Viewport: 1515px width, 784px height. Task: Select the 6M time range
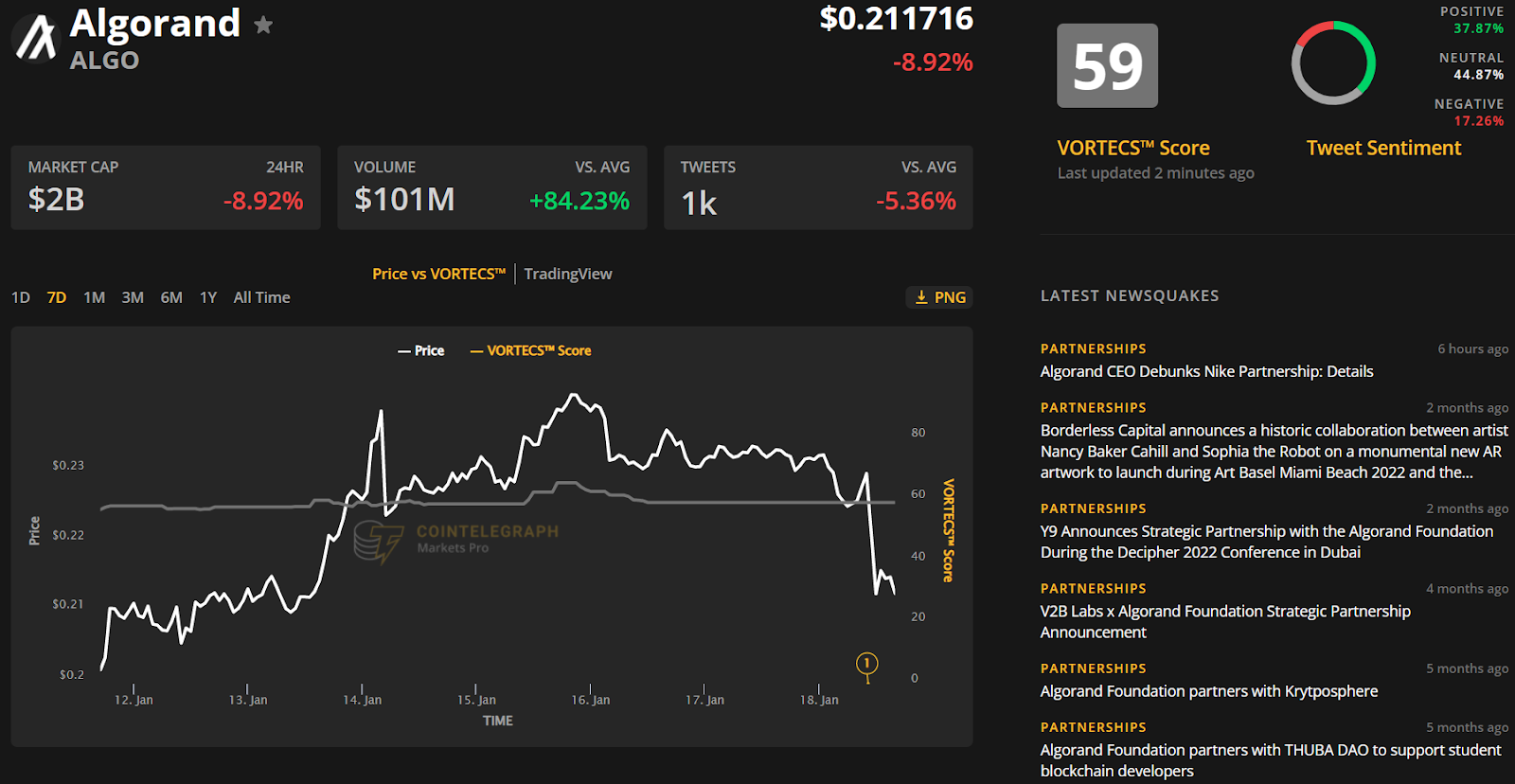[x=171, y=297]
